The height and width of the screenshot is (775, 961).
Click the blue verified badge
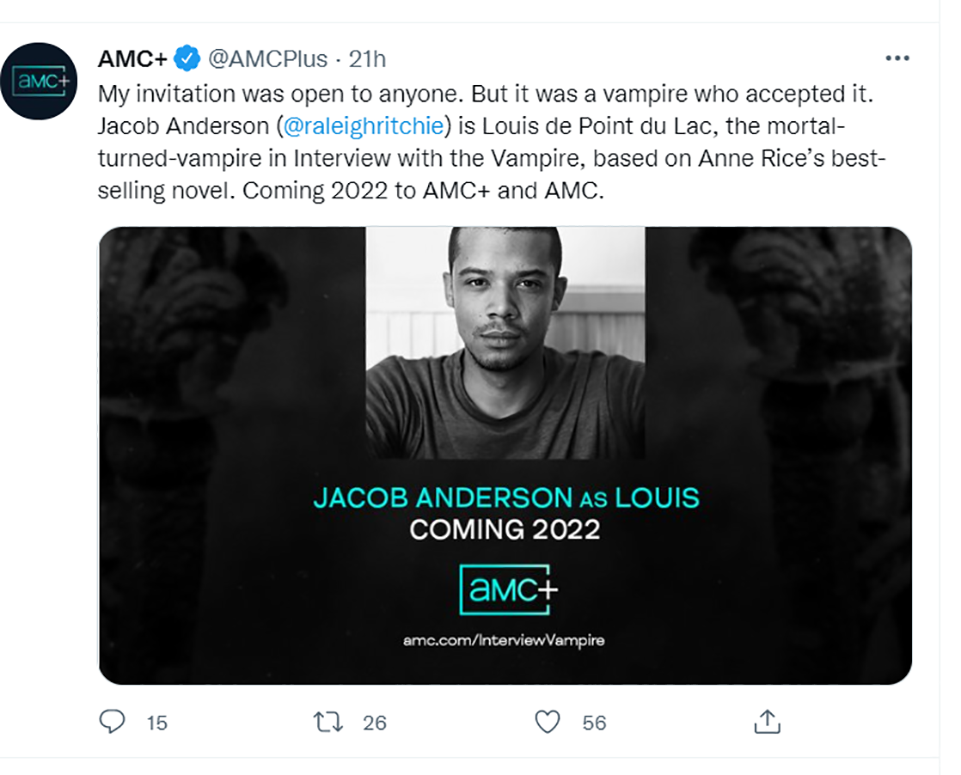point(187,58)
